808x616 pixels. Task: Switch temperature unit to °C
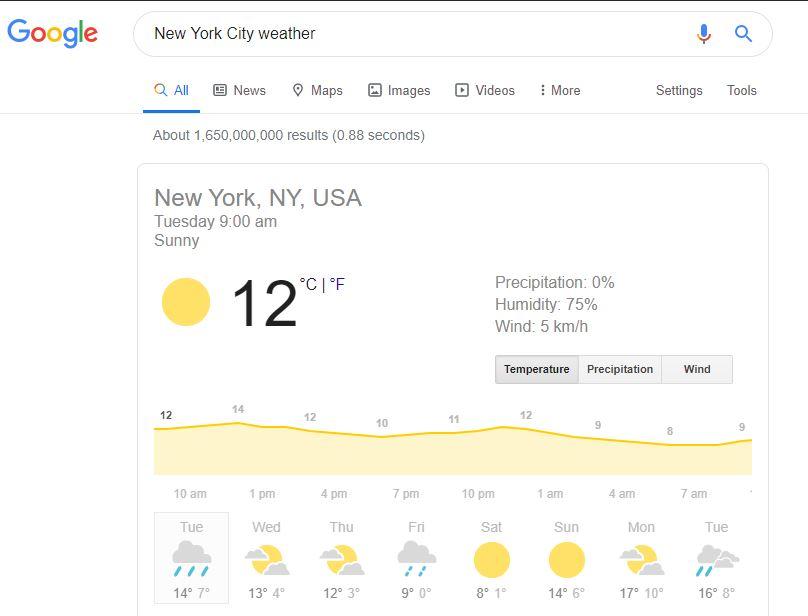(x=308, y=284)
